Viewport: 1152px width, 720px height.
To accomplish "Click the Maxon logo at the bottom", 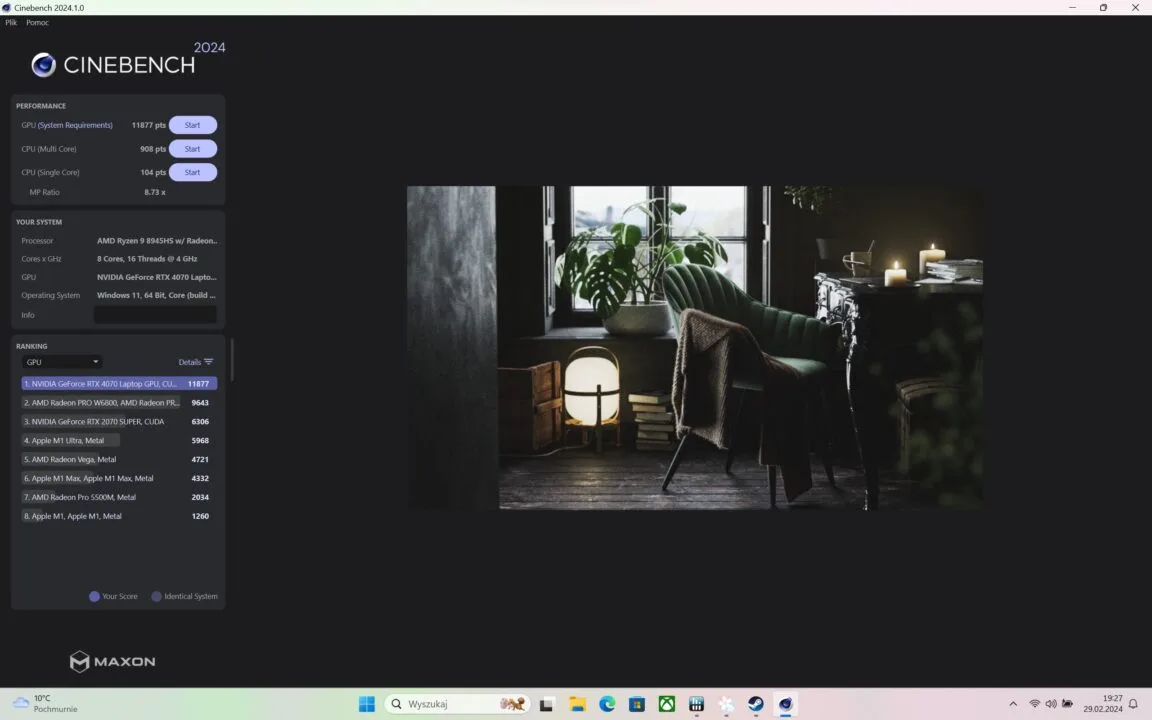I will pyautogui.click(x=112, y=661).
